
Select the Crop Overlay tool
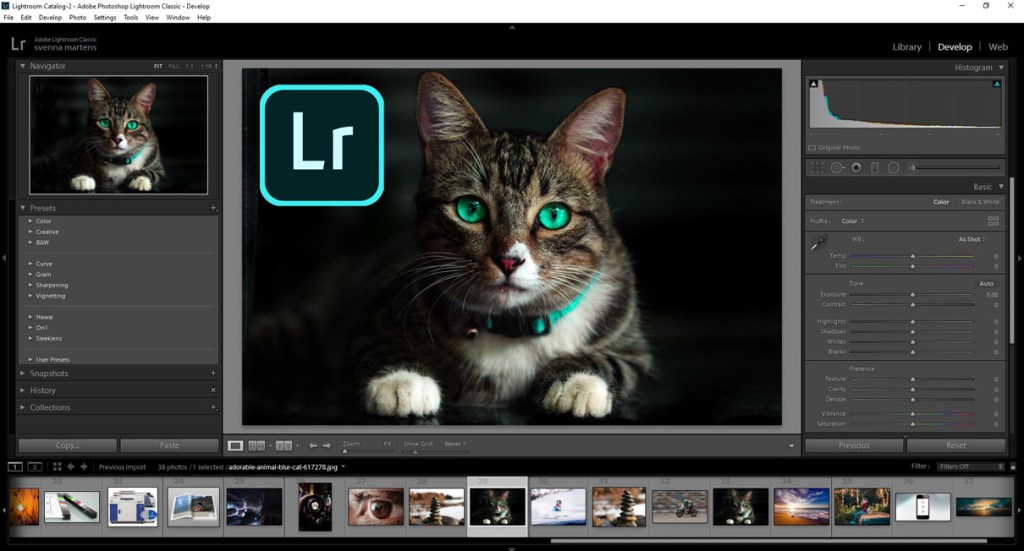[817, 168]
